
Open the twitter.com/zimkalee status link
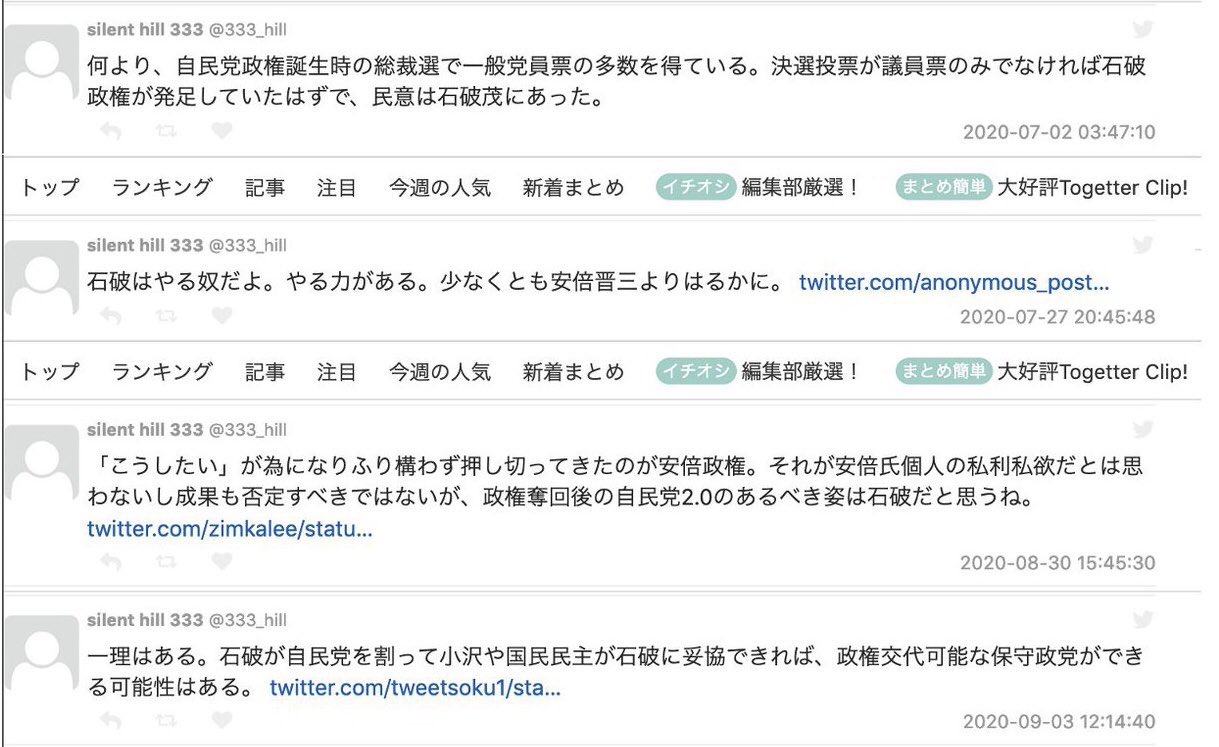[230, 529]
